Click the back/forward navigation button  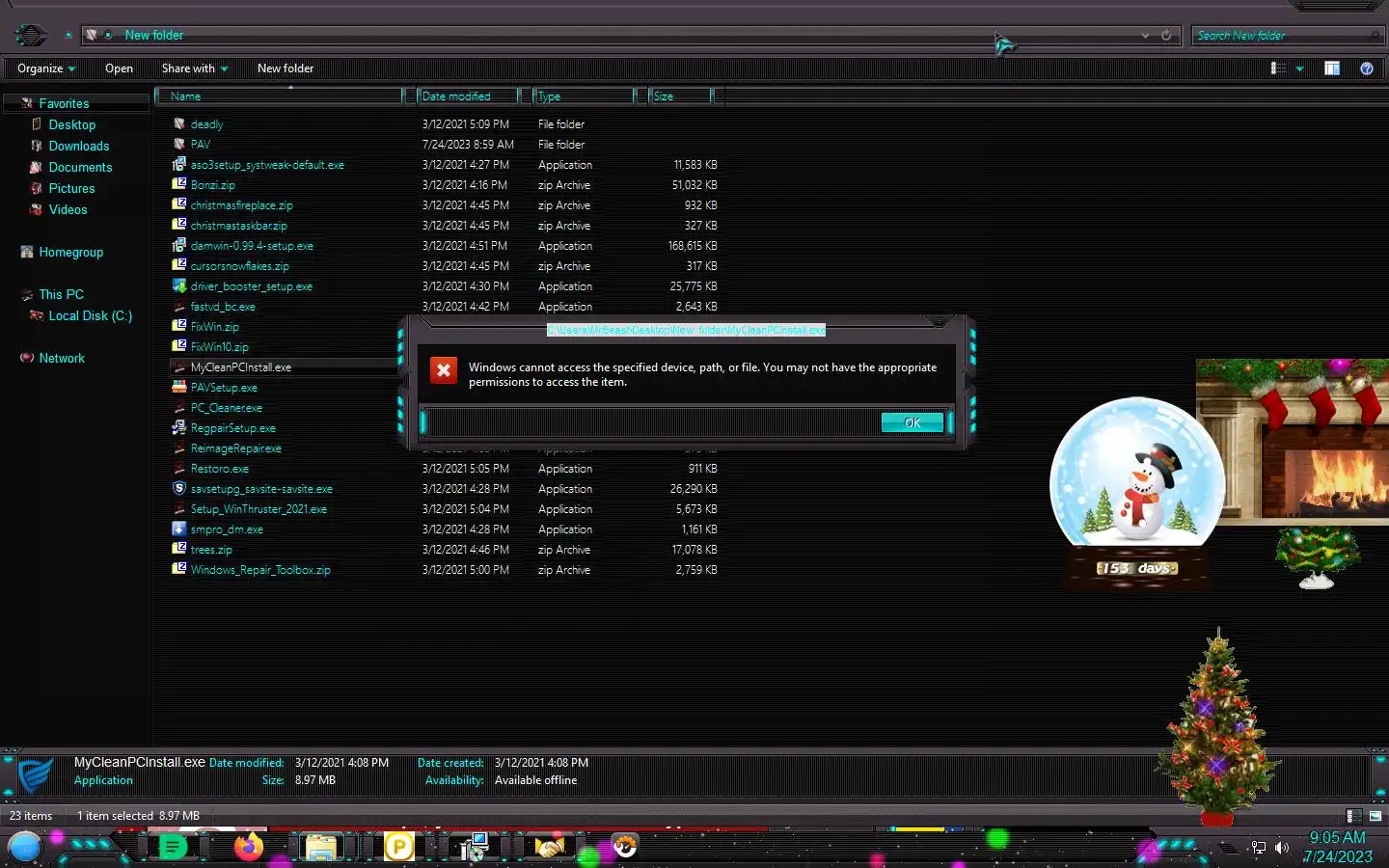[31, 36]
